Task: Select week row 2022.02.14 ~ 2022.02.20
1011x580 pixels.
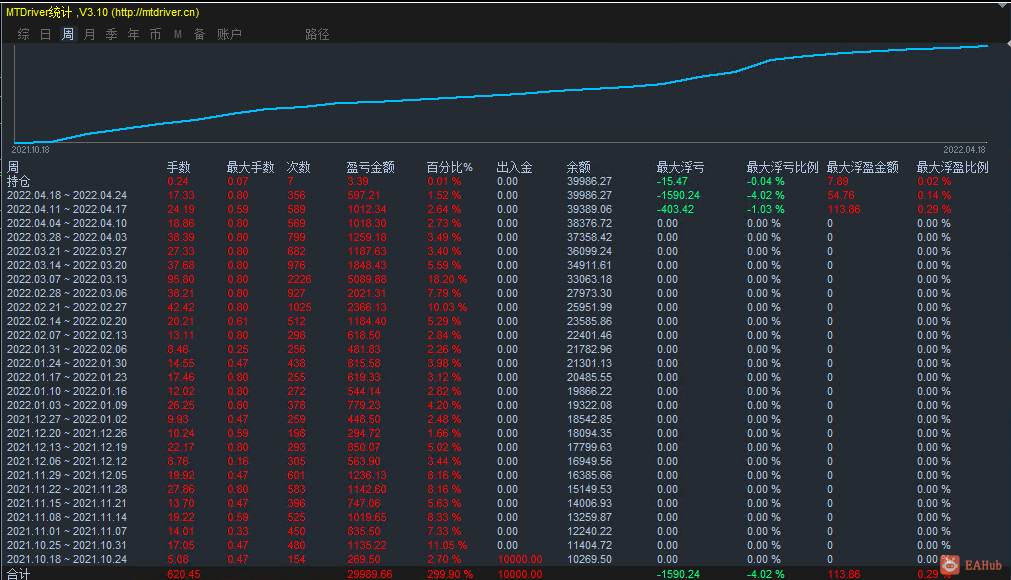Action: tap(67, 322)
